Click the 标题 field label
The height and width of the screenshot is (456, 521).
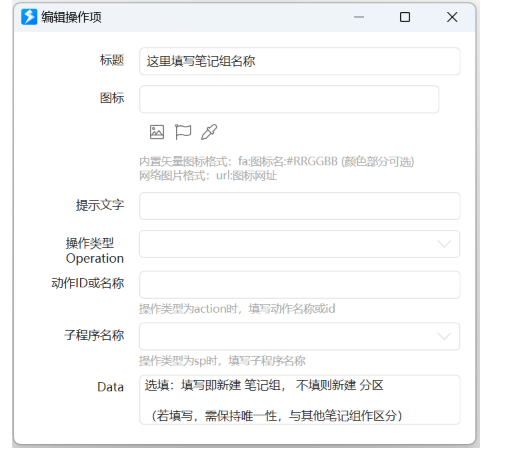click(x=112, y=60)
